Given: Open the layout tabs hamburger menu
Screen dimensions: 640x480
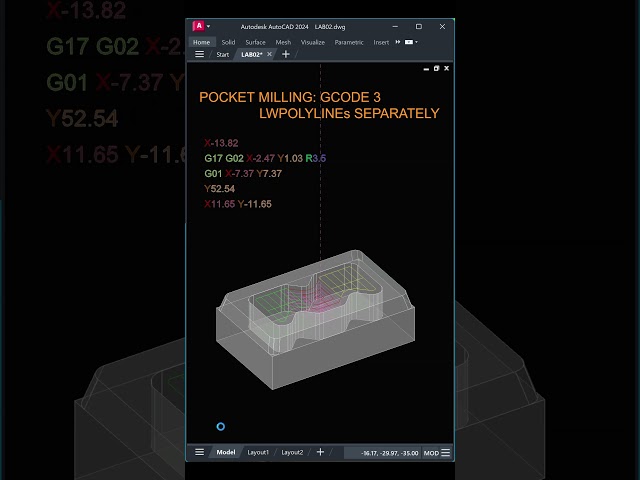Looking at the screenshot, I should (x=199, y=452).
